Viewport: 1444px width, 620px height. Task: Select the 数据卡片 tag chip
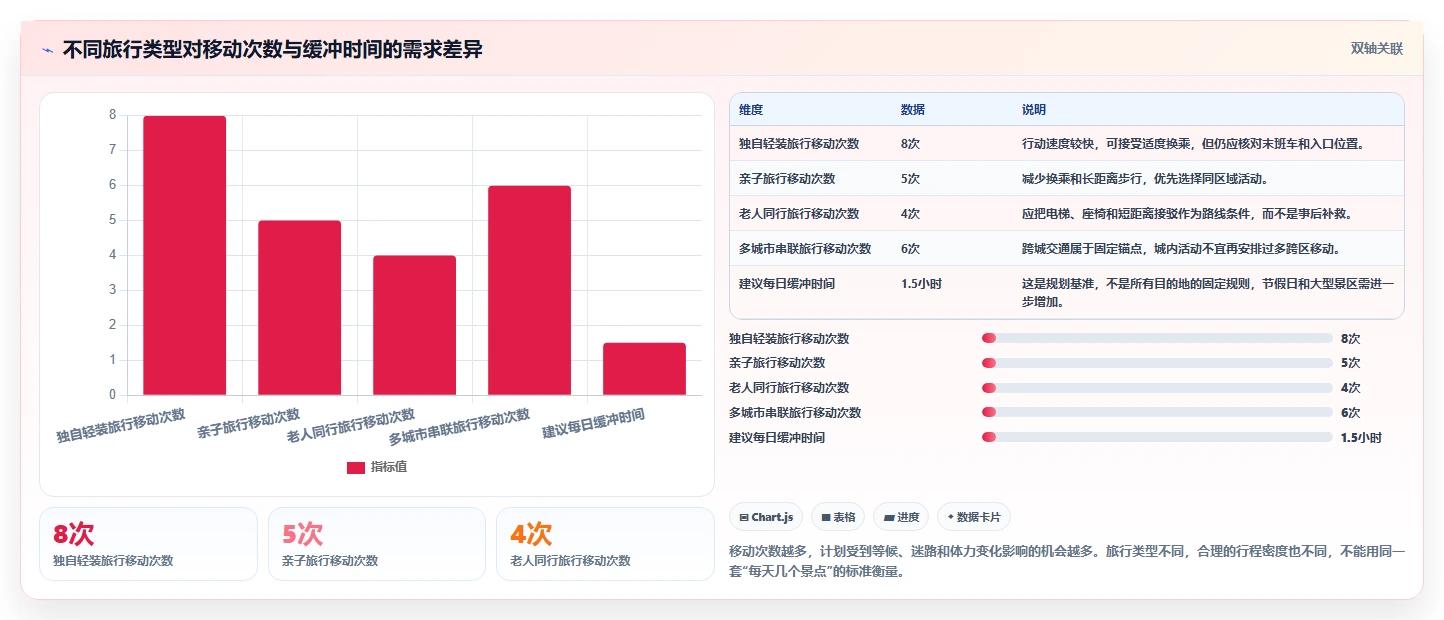(x=974, y=517)
